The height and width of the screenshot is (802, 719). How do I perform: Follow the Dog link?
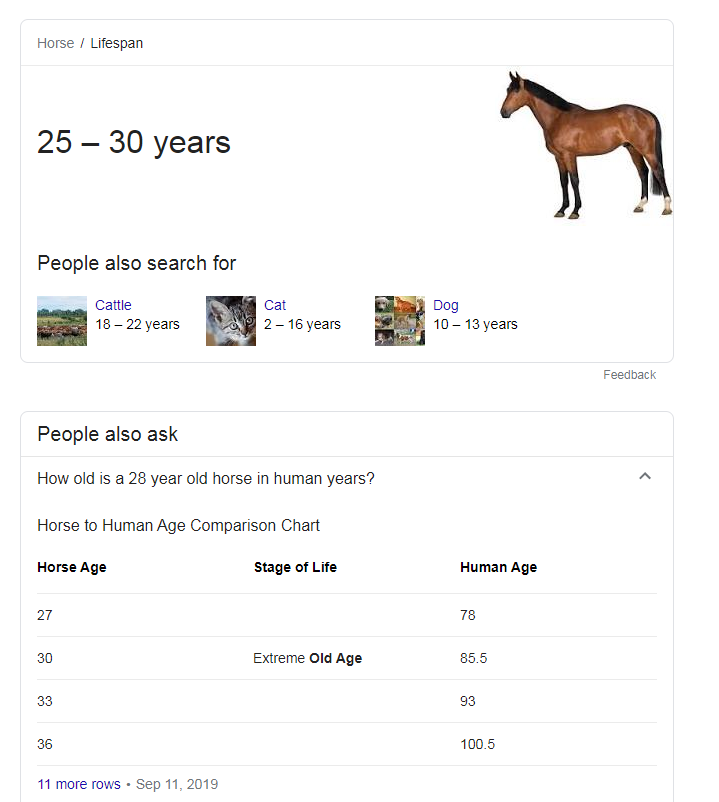445,305
